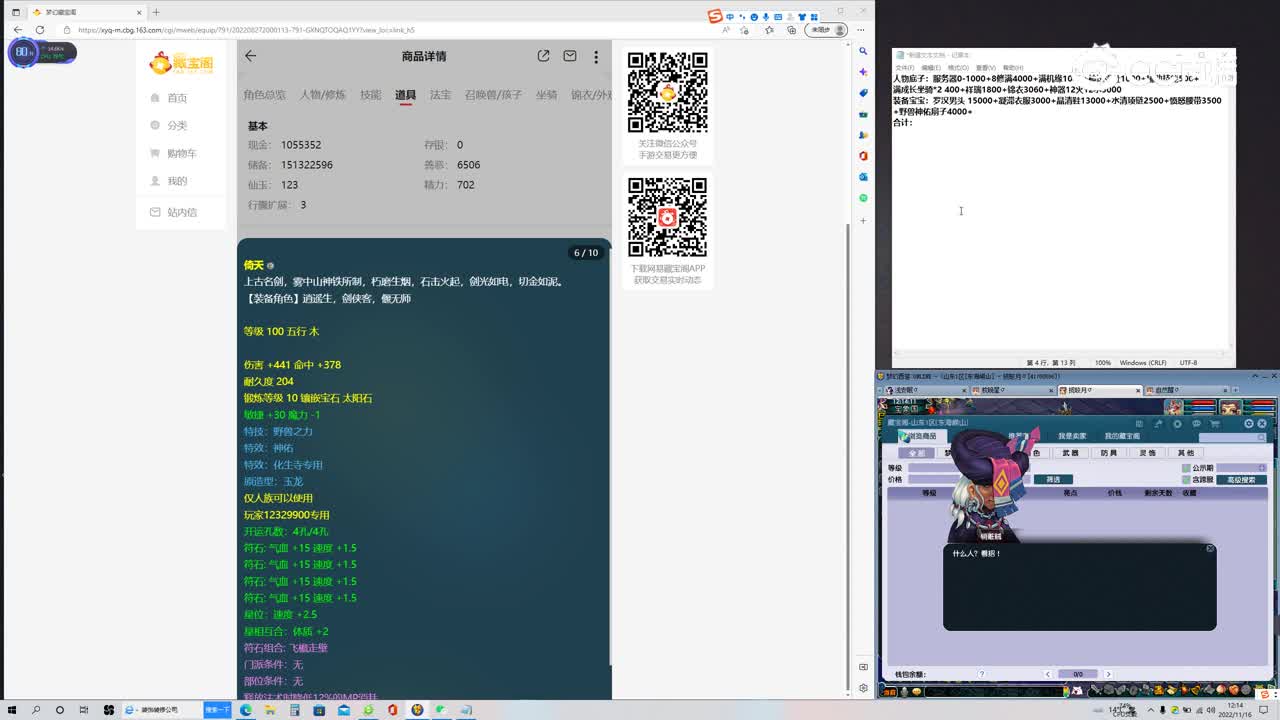Click the search input box in 藏宝阁 window
The height and width of the screenshot is (720, 1280).
point(1230,435)
